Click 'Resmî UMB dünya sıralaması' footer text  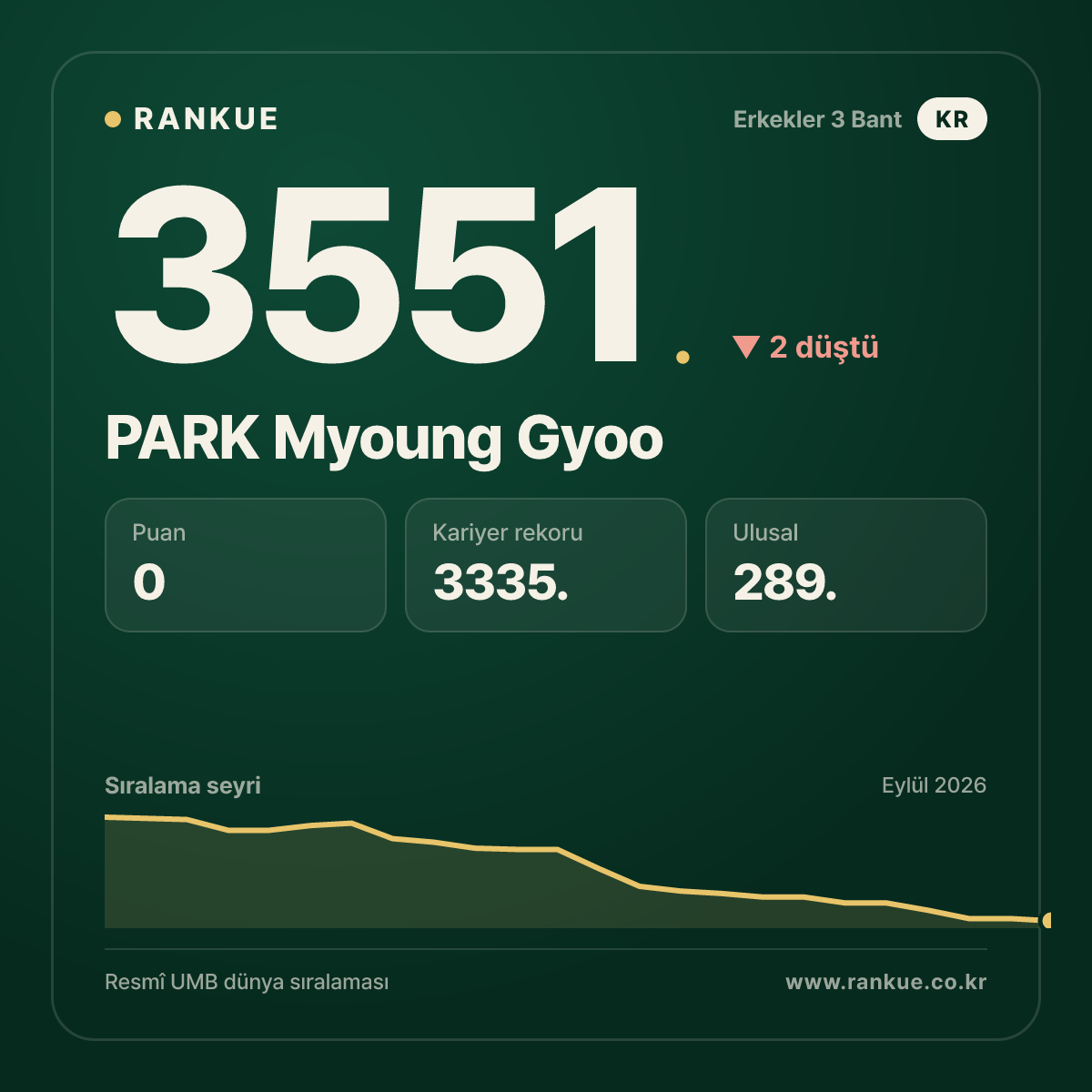pyautogui.click(x=247, y=983)
